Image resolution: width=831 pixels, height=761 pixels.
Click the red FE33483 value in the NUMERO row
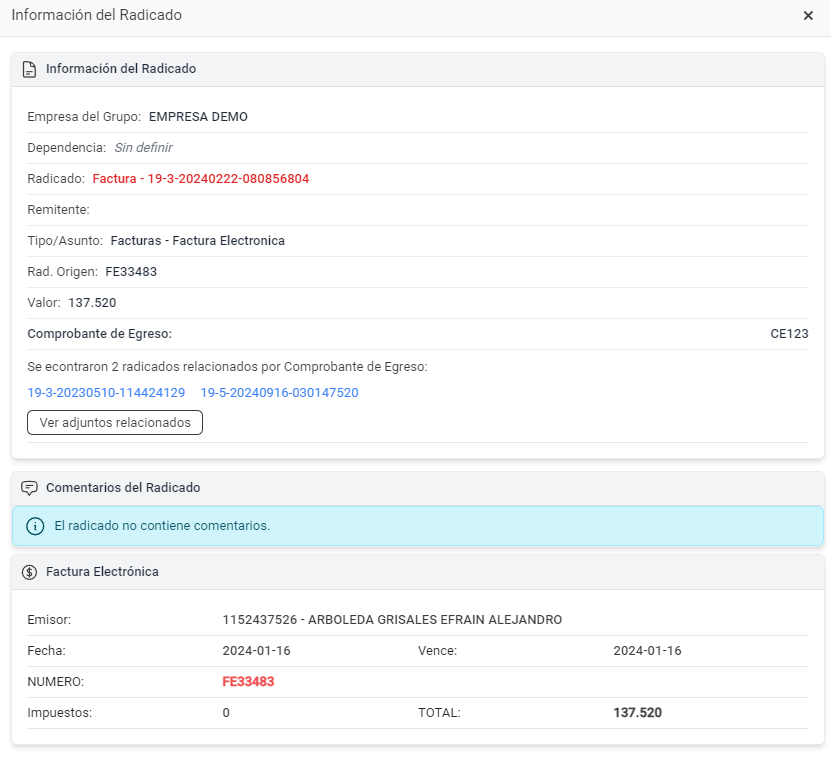coord(248,682)
